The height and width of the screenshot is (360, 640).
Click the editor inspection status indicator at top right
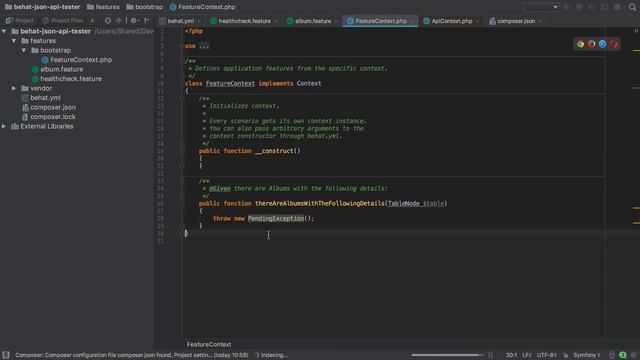[x=636, y=31]
